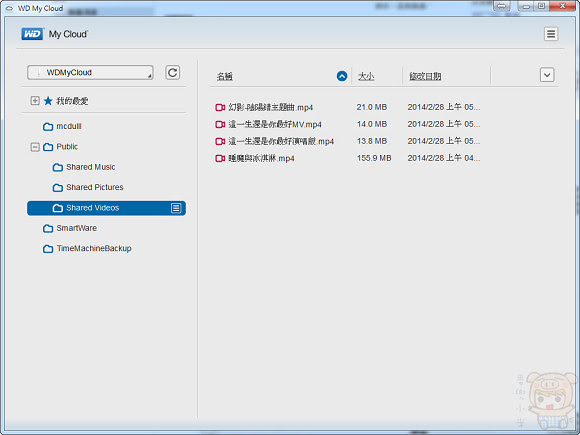Toggle sort direction arrow in name column

tap(342, 76)
